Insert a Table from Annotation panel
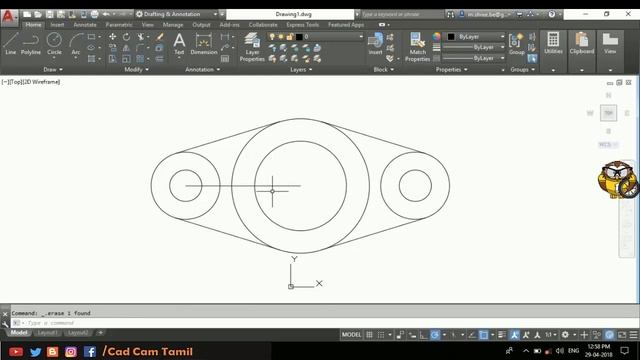 [x=225, y=59]
